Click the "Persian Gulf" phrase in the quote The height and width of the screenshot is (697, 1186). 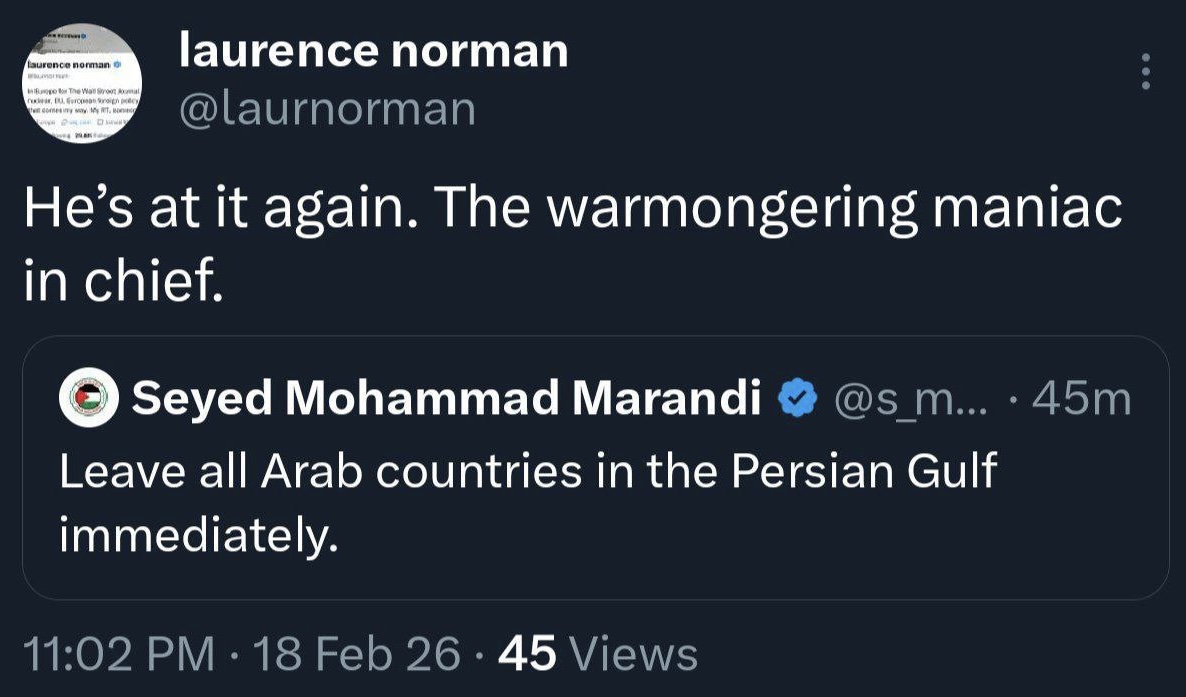(x=864, y=471)
